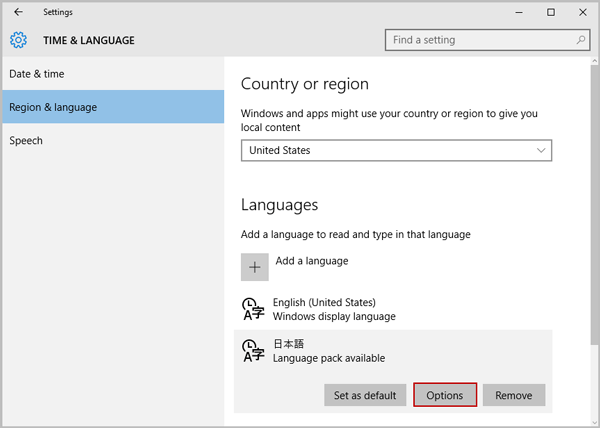Click the vertical scrollbar thumb
The width and height of the screenshot is (600, 428).
[595, 207]
